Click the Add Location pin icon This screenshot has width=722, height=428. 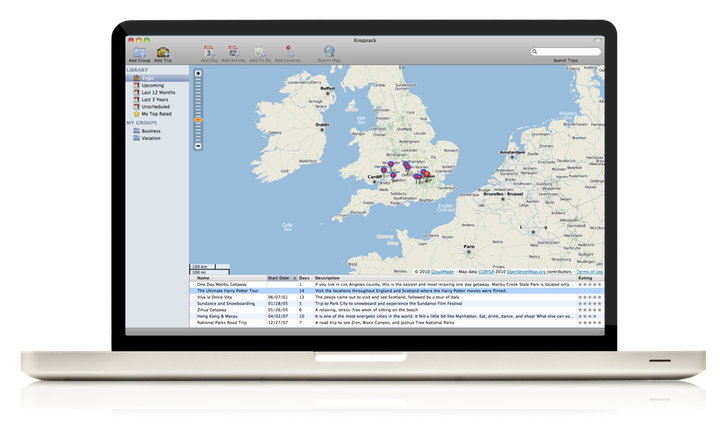click(x=288, y=52)
